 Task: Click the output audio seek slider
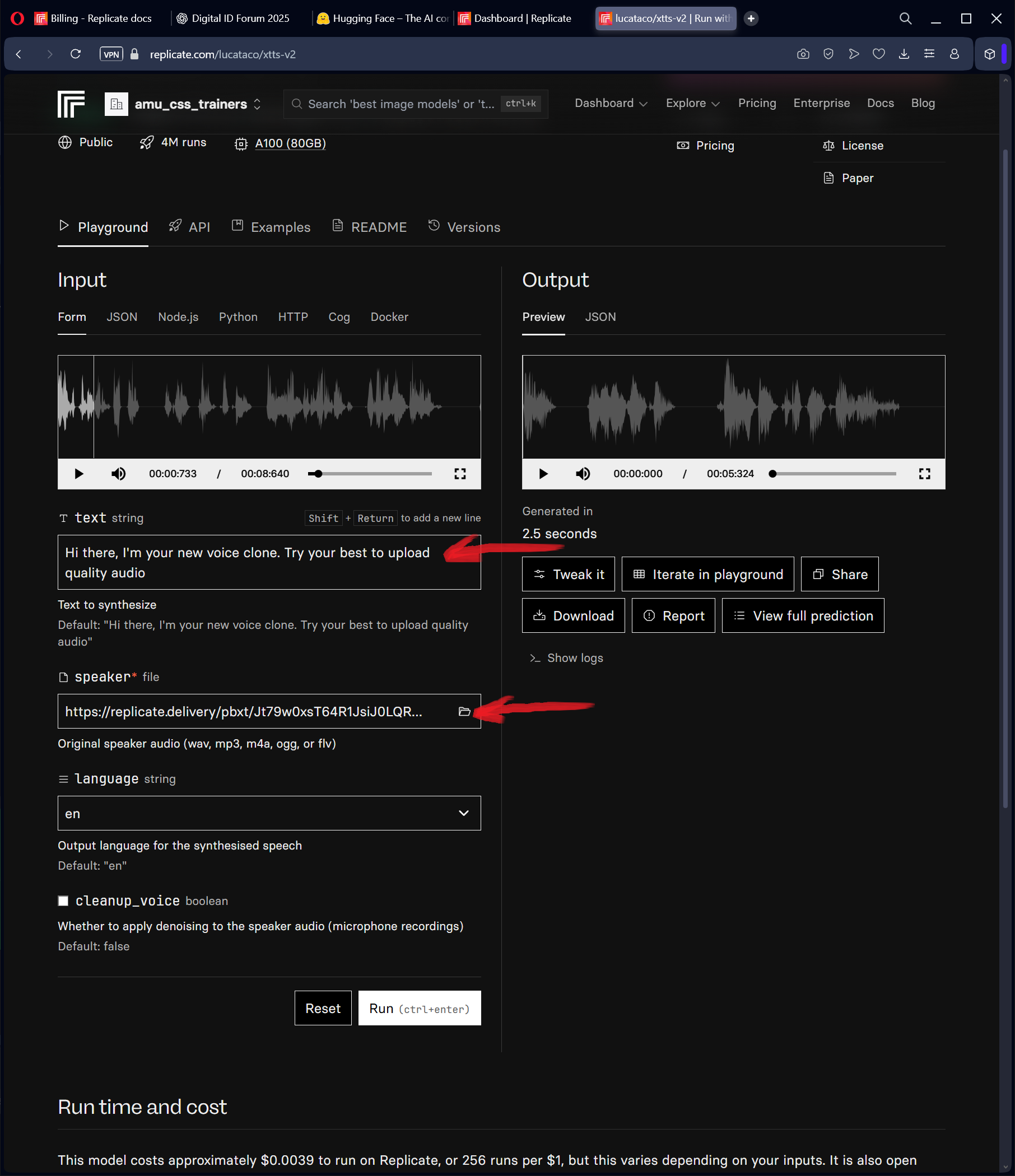834,473
